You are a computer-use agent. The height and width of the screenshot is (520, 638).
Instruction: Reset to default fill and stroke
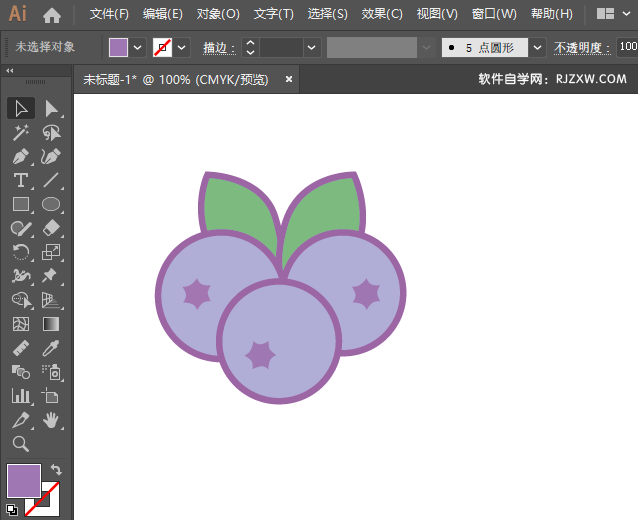[x=12, y=509]
